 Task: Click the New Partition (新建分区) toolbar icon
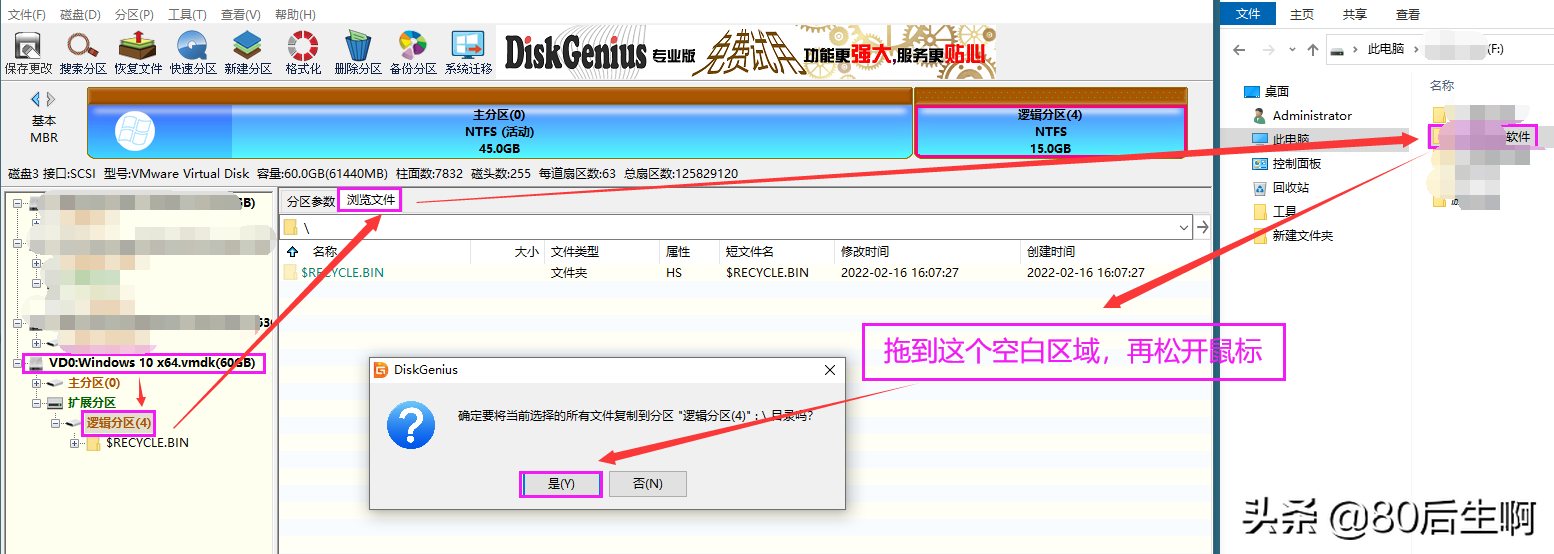click(248, 53)
